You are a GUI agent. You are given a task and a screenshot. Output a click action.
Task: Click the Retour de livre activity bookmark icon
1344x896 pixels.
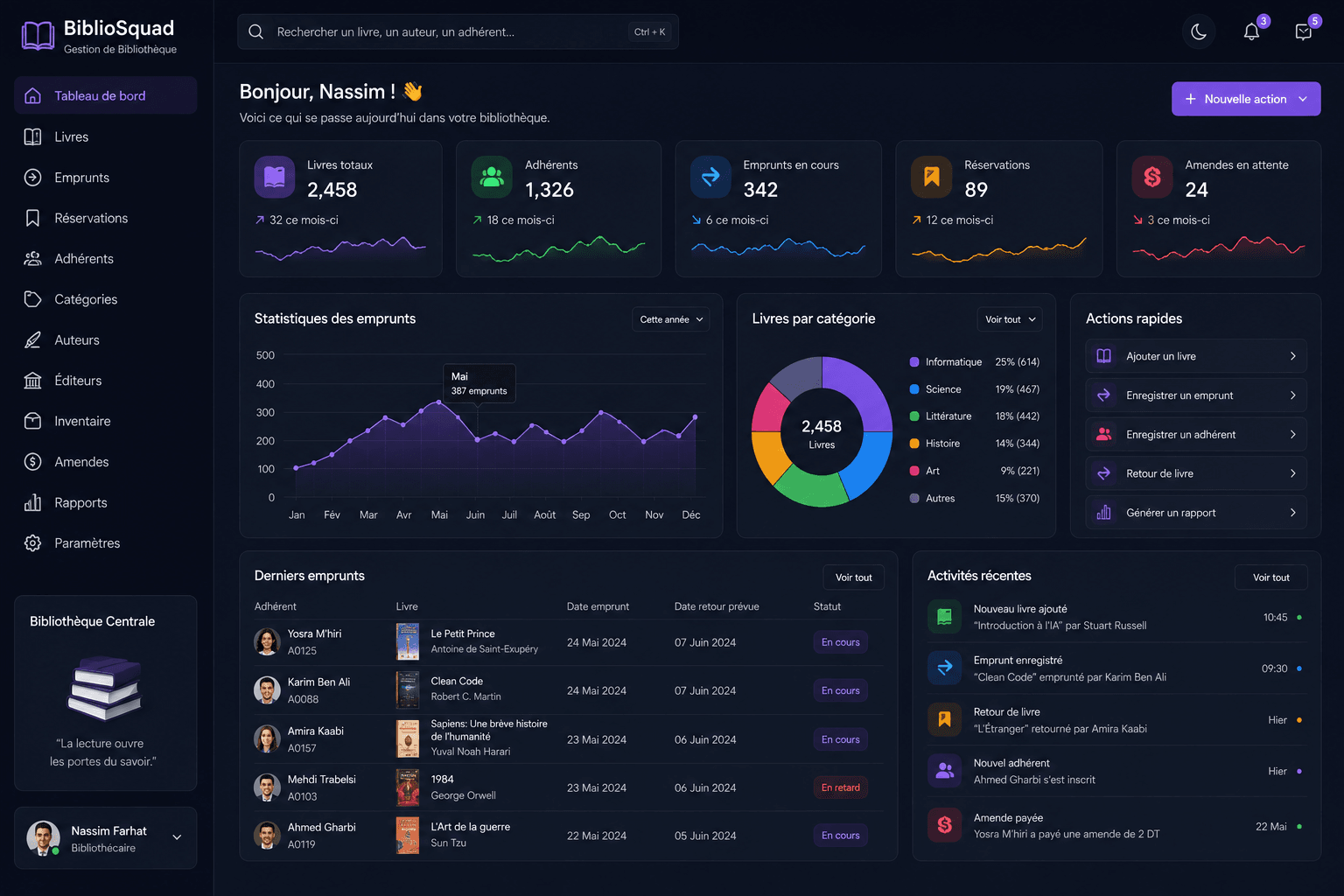944,719
